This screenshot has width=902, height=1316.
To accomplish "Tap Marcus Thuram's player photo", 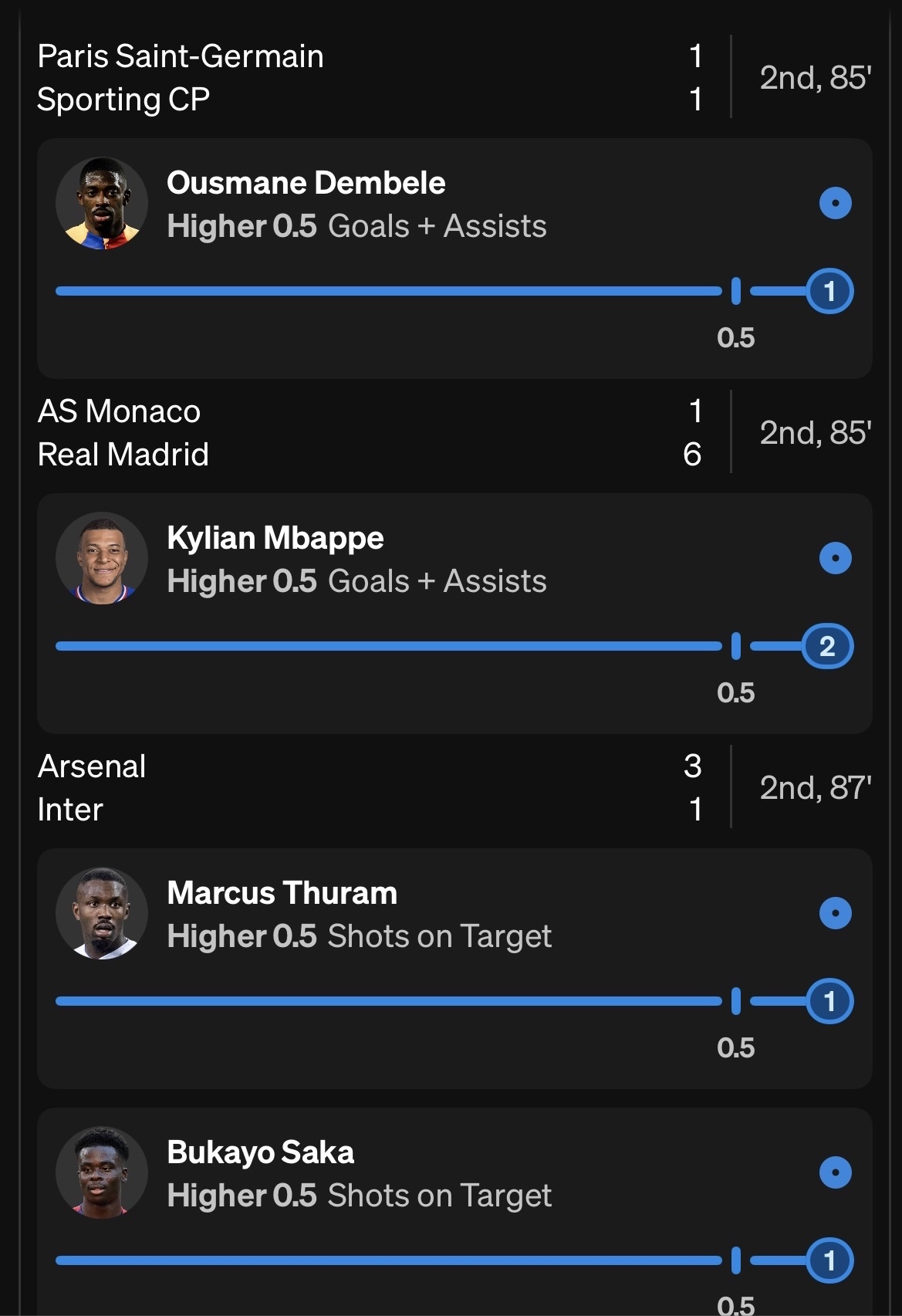I will coord(102,914).
